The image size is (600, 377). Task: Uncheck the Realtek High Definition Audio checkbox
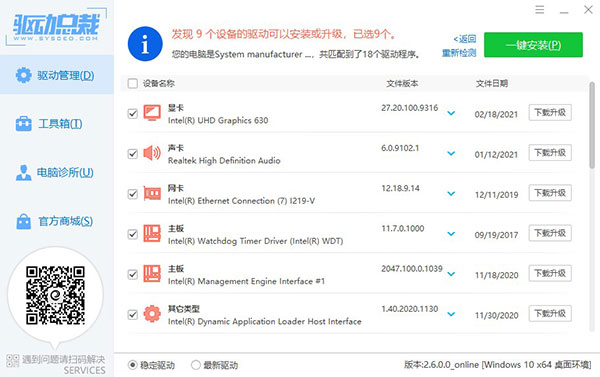(132, 154)
